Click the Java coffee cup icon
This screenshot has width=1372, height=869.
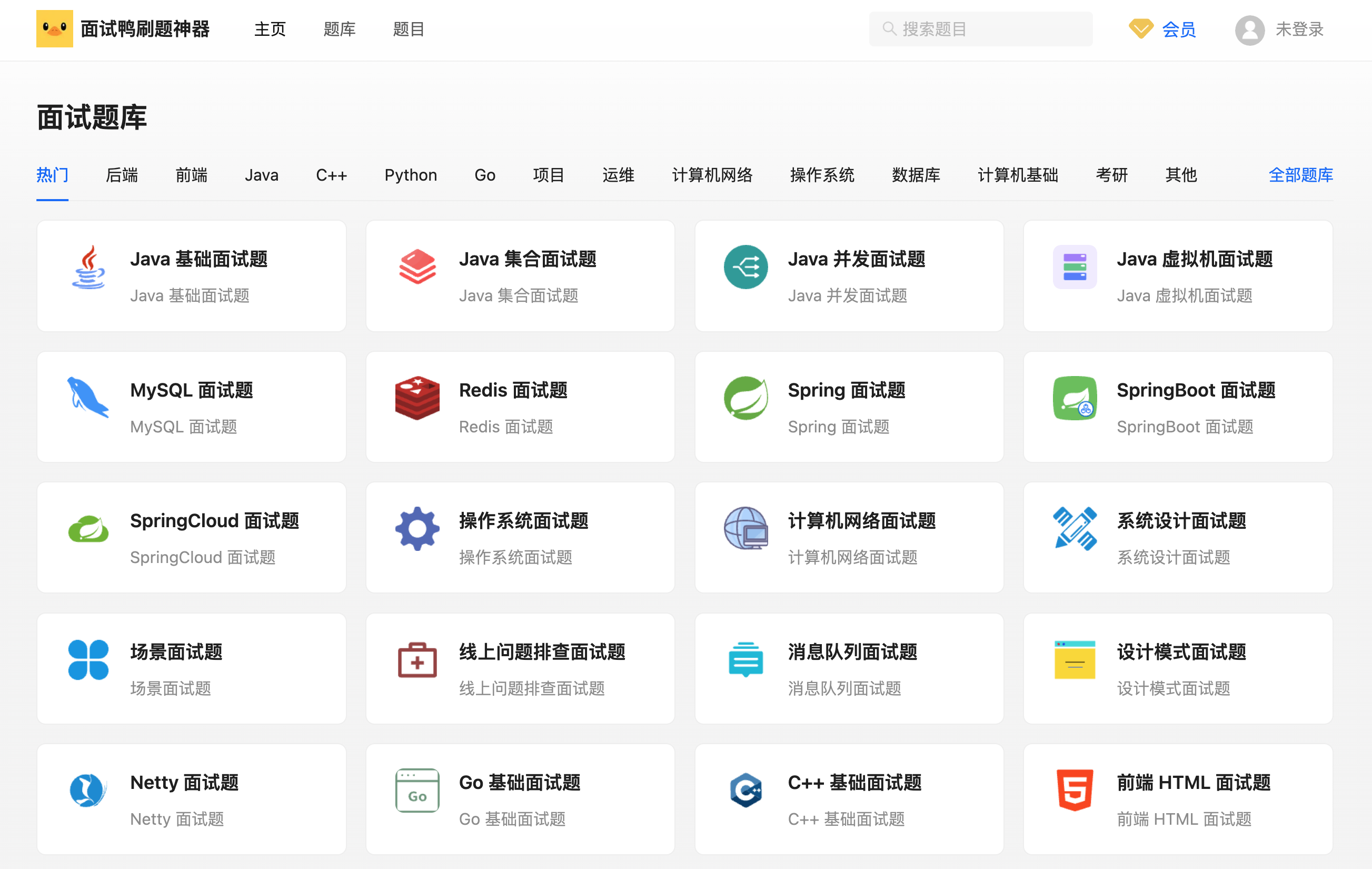coord(88,267)
